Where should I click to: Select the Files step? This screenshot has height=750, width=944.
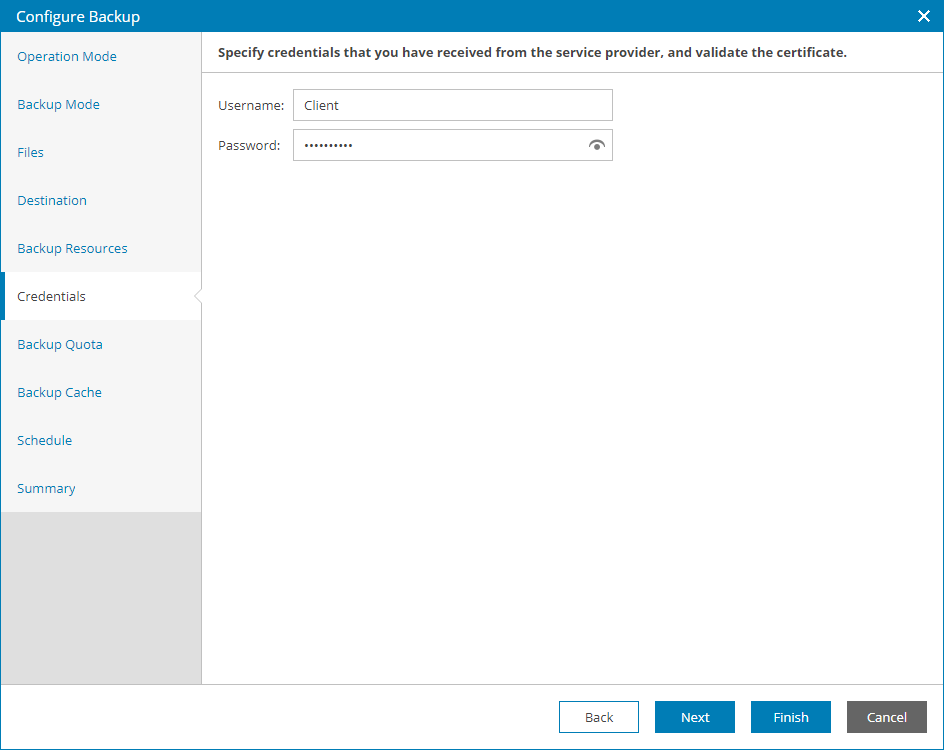[x=31, y=153]
